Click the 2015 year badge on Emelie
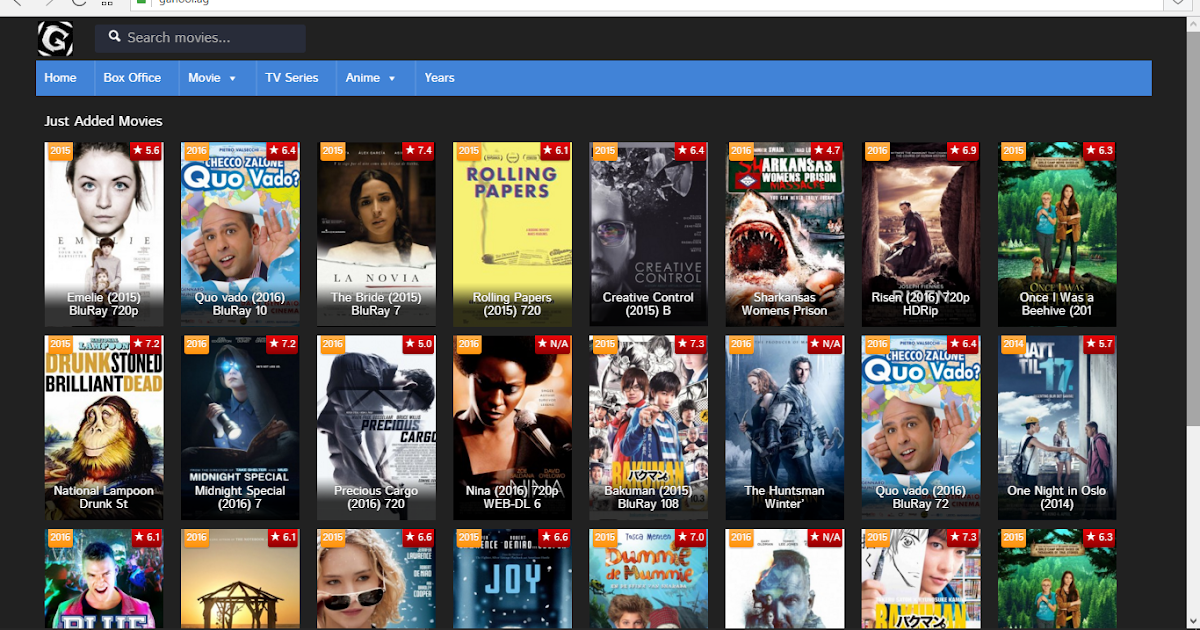This screenshot has height=630, width=1200. (61, 151)
